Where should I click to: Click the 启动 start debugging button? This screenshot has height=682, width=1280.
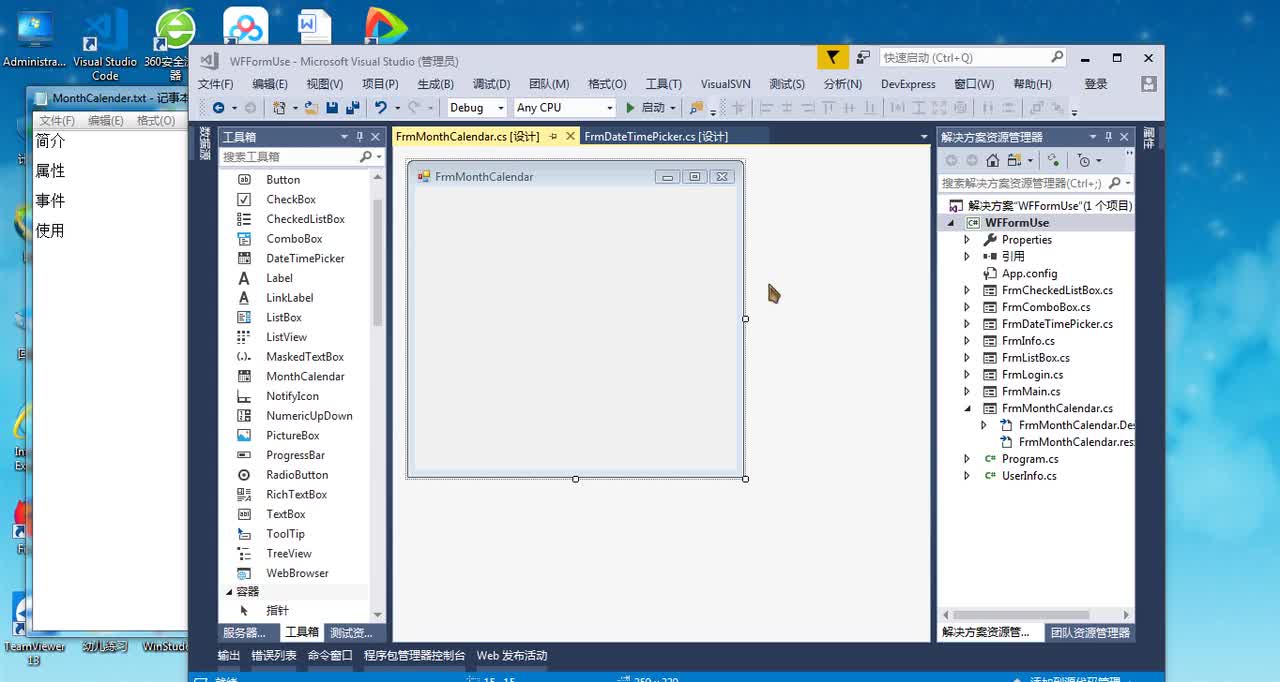[651, 107]
